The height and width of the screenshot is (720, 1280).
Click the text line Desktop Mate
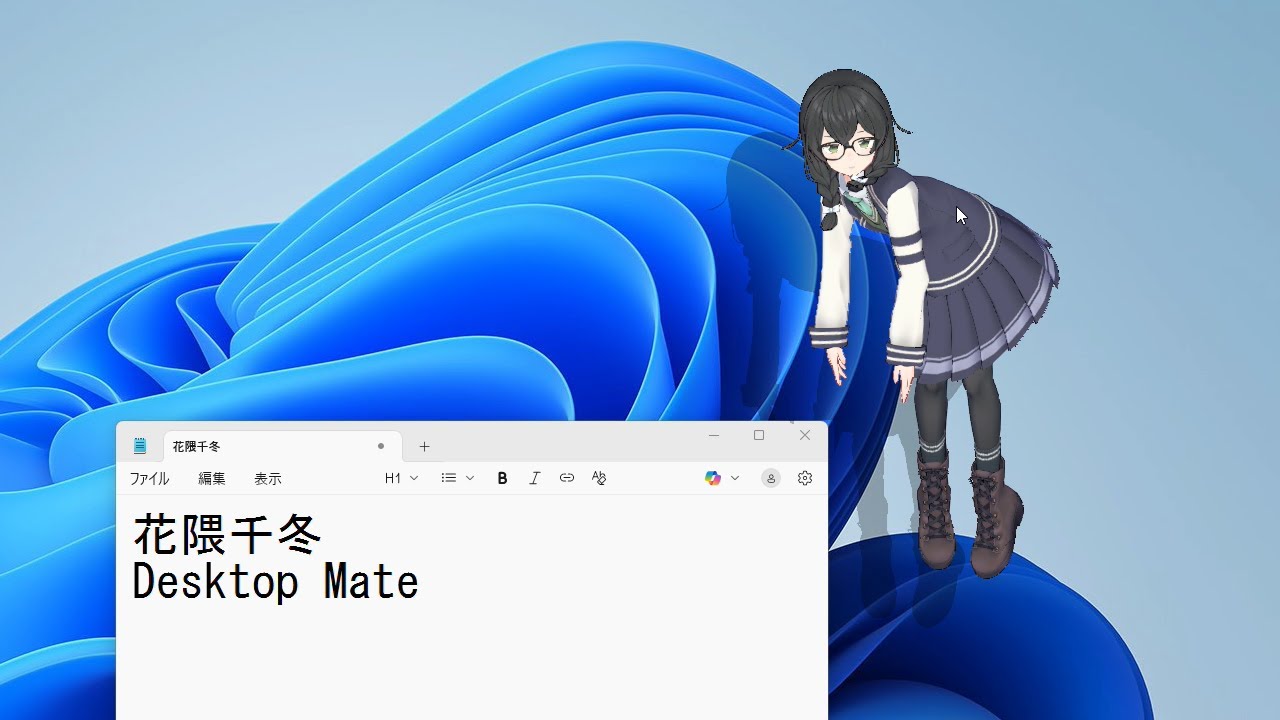click(x=275, y=581)
